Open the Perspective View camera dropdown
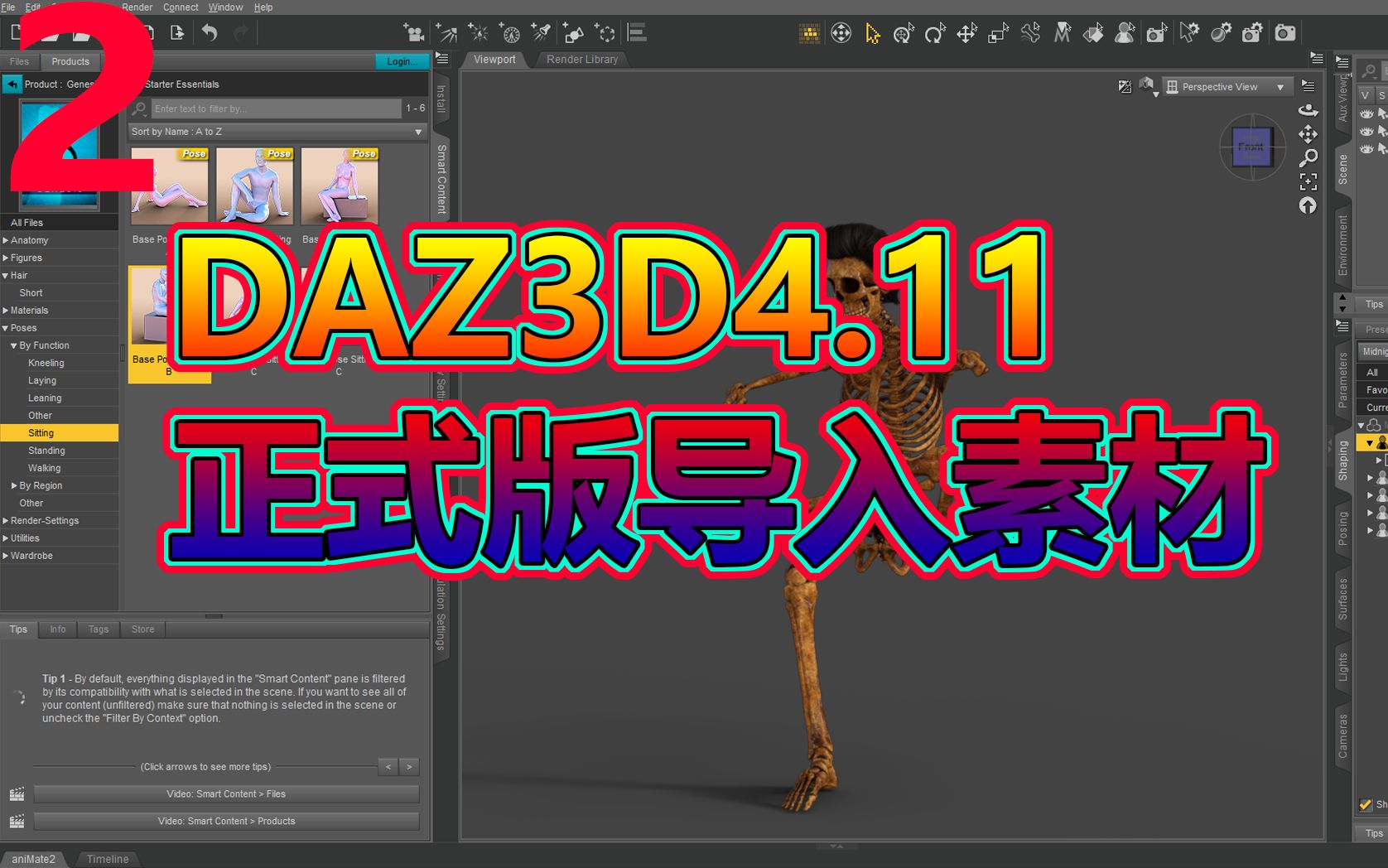The image size is (1388, 868). [x=1227, y=87]
